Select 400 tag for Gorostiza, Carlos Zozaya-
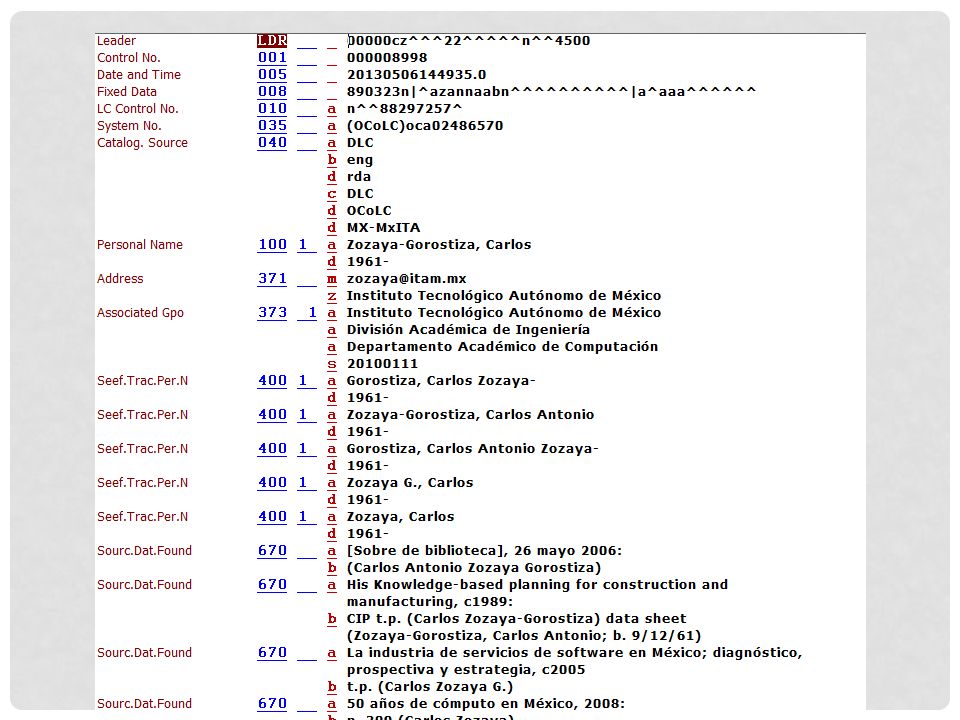Screen dimensions: 960x720 (x=272, y=381)
